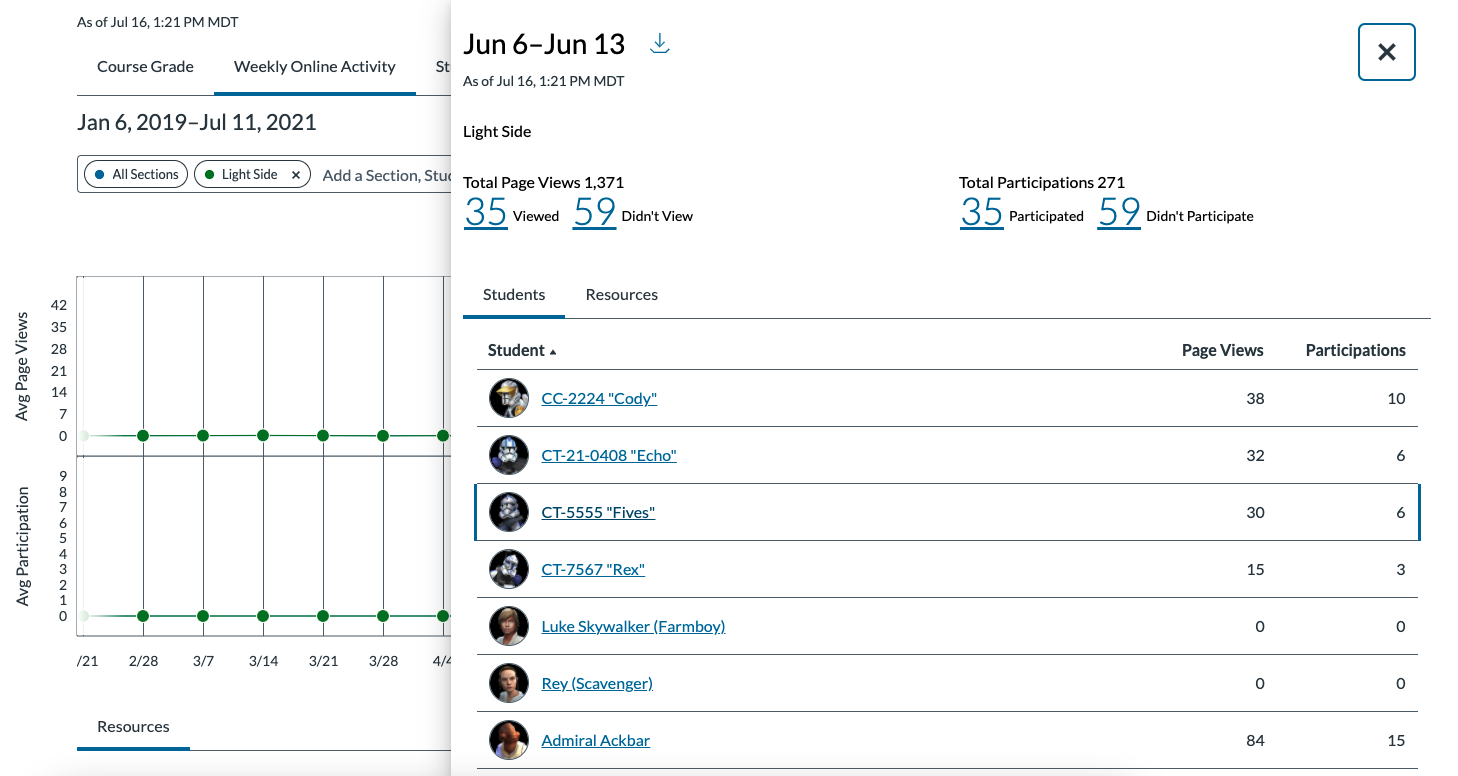Select the 3/28 participation data point
This screenshot has height=776, width=1458.
click(x=383, y=616)
